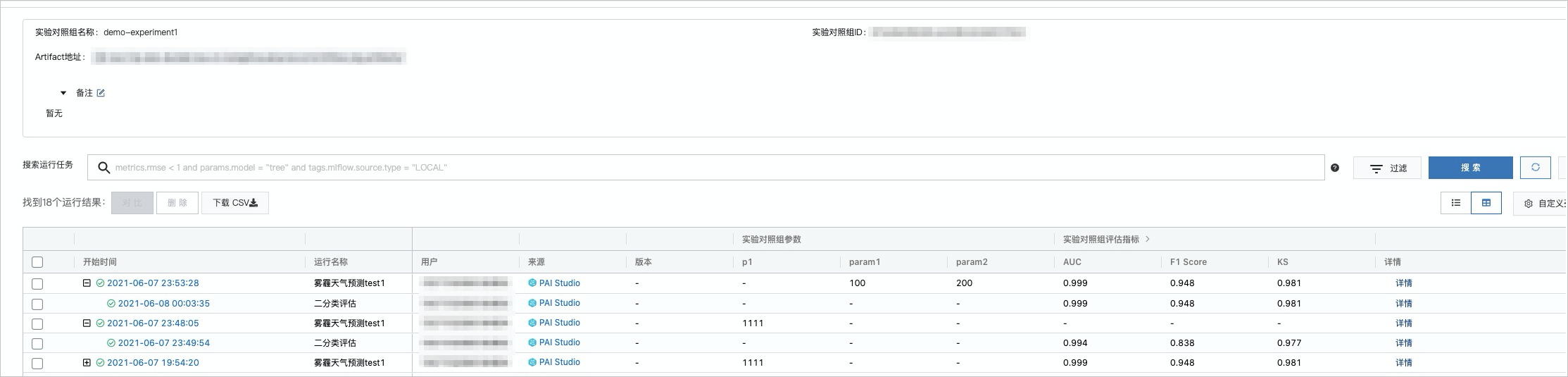Image resolution: width=1568 pixels, height=377 pixels.
Task: Click the magnifier icon in search box
Action: point(104,168)
